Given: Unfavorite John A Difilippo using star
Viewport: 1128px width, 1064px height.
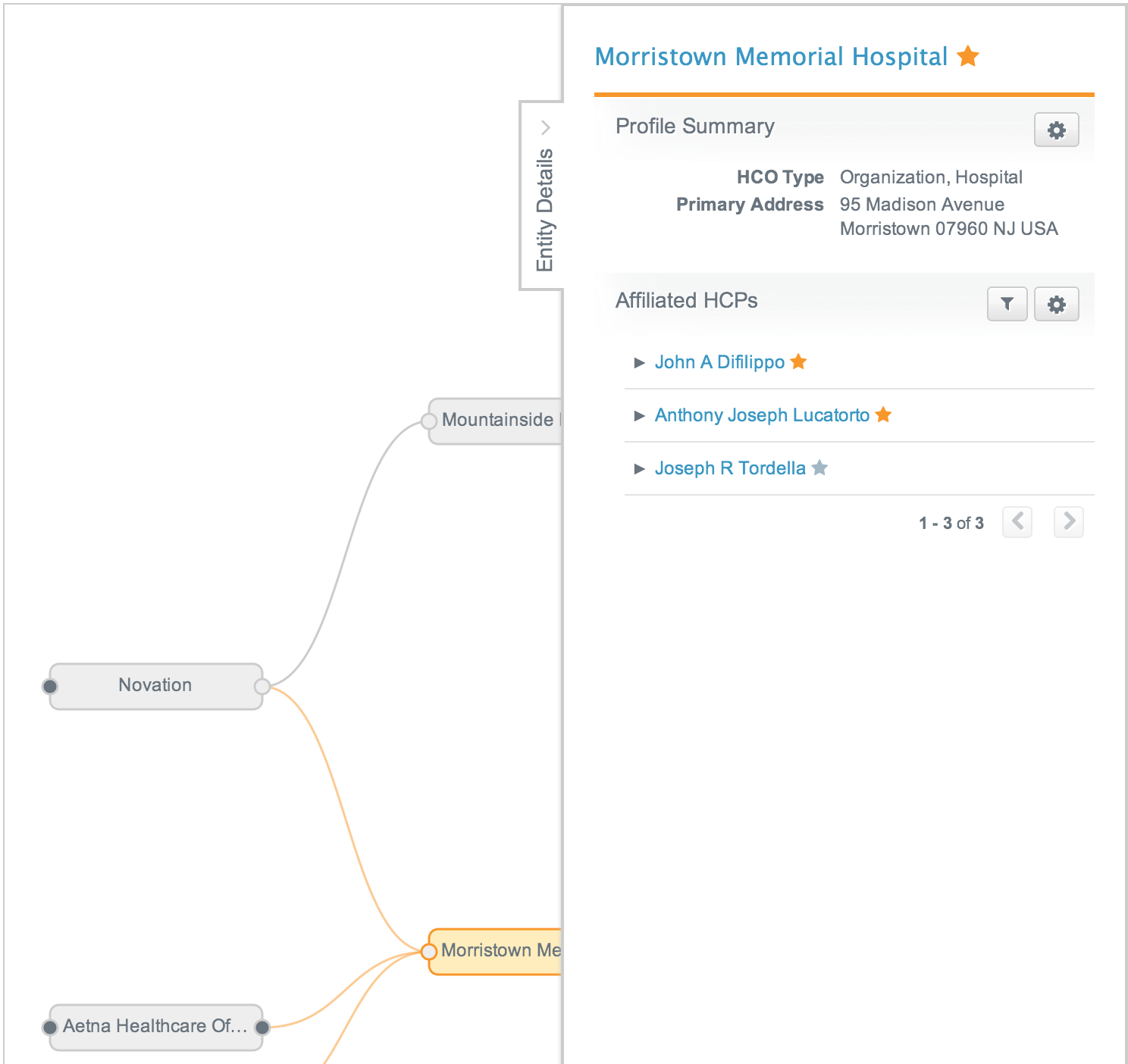Looking at the screenshot, I should pyautogui.click(x=798, y=361).
